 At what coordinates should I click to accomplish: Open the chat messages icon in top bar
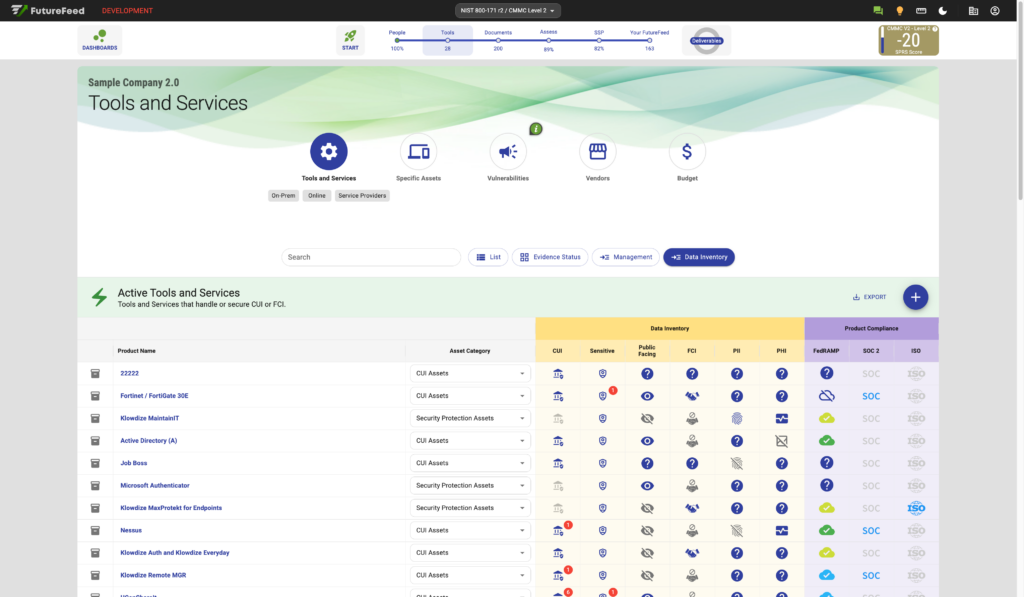pos(878,10)
